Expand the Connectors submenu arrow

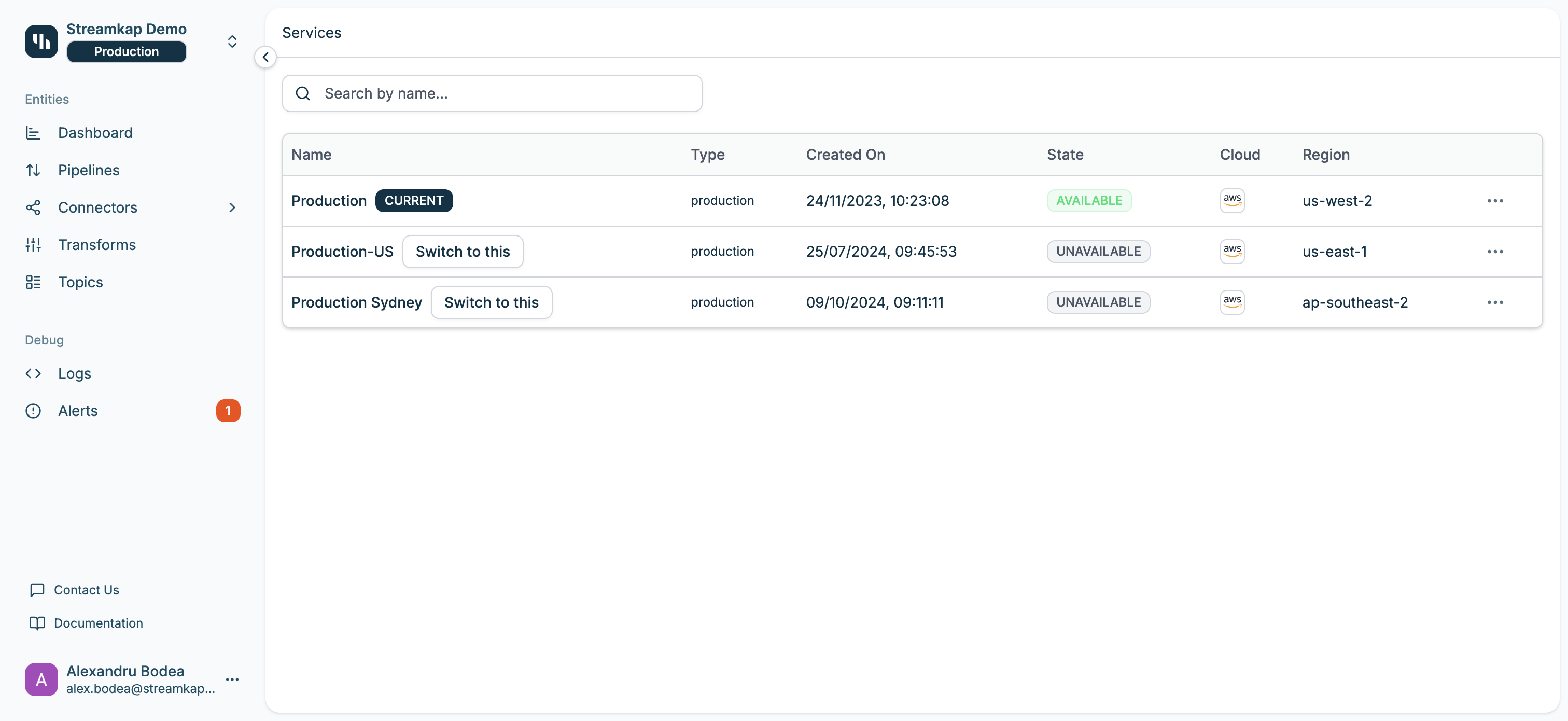232,207
